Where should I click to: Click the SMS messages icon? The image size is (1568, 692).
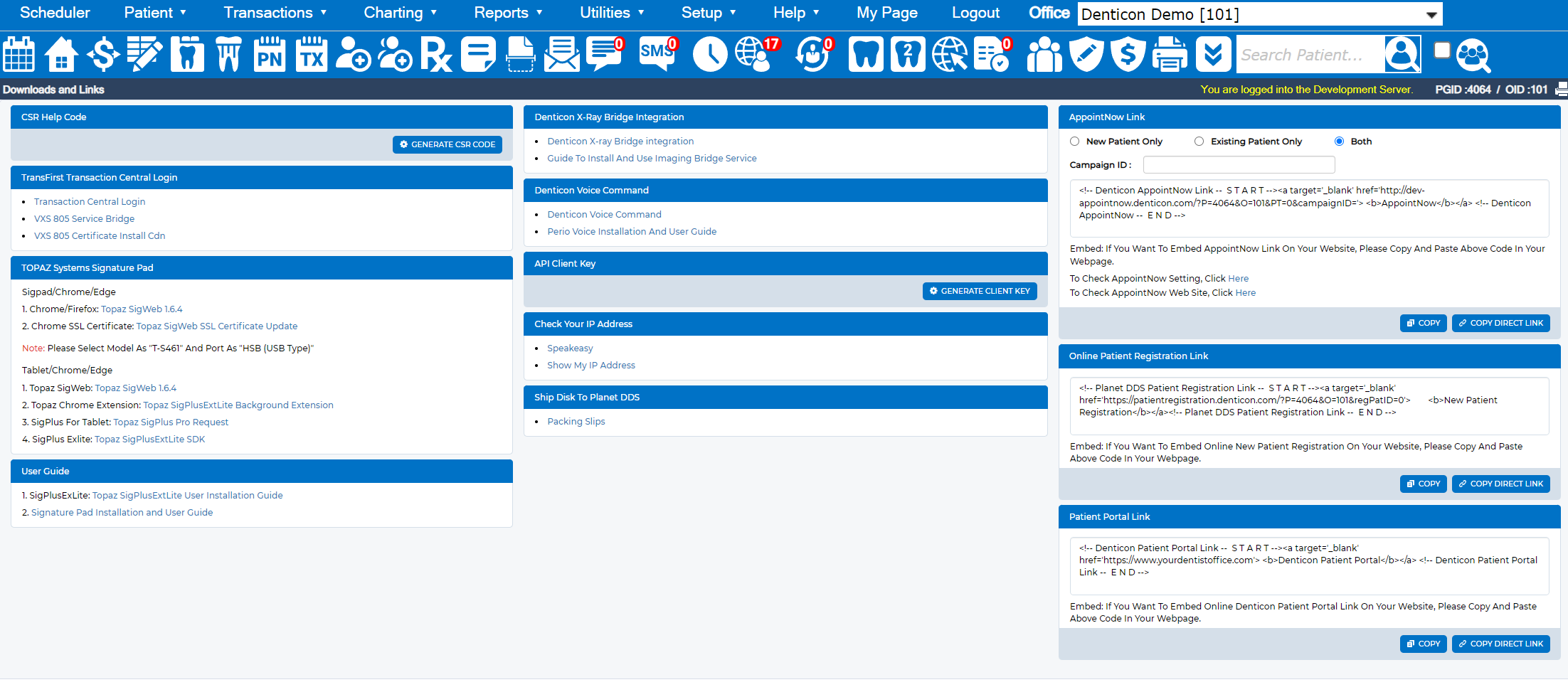657,54
